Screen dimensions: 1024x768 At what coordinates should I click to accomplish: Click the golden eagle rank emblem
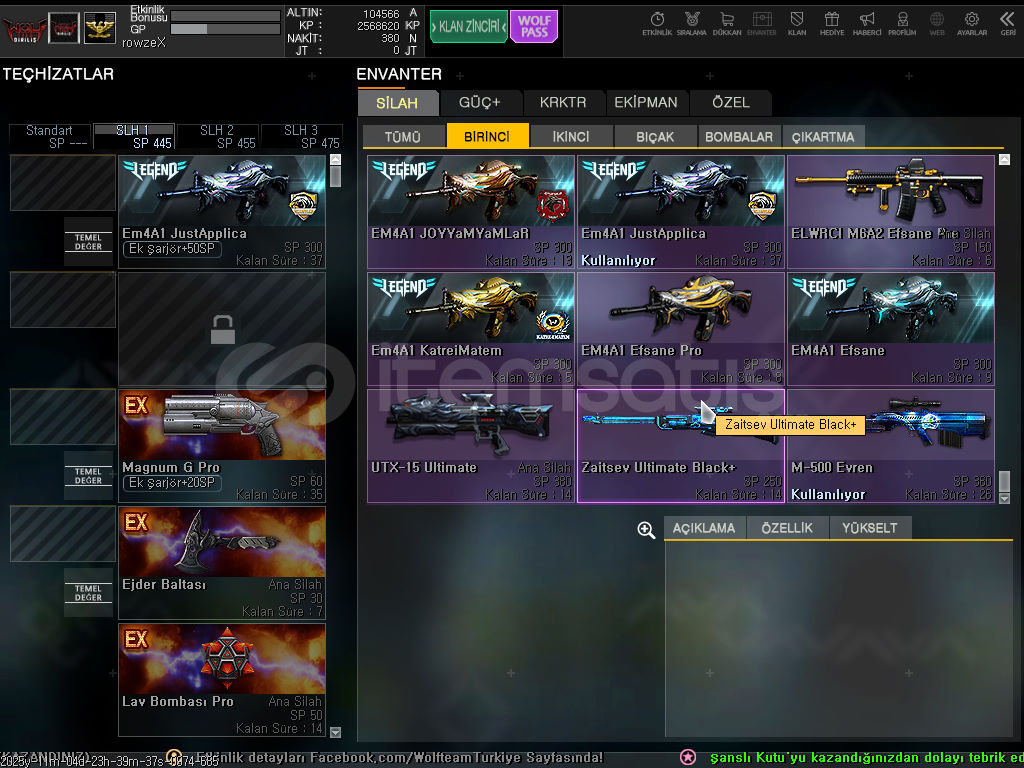[x=100, y=28]
